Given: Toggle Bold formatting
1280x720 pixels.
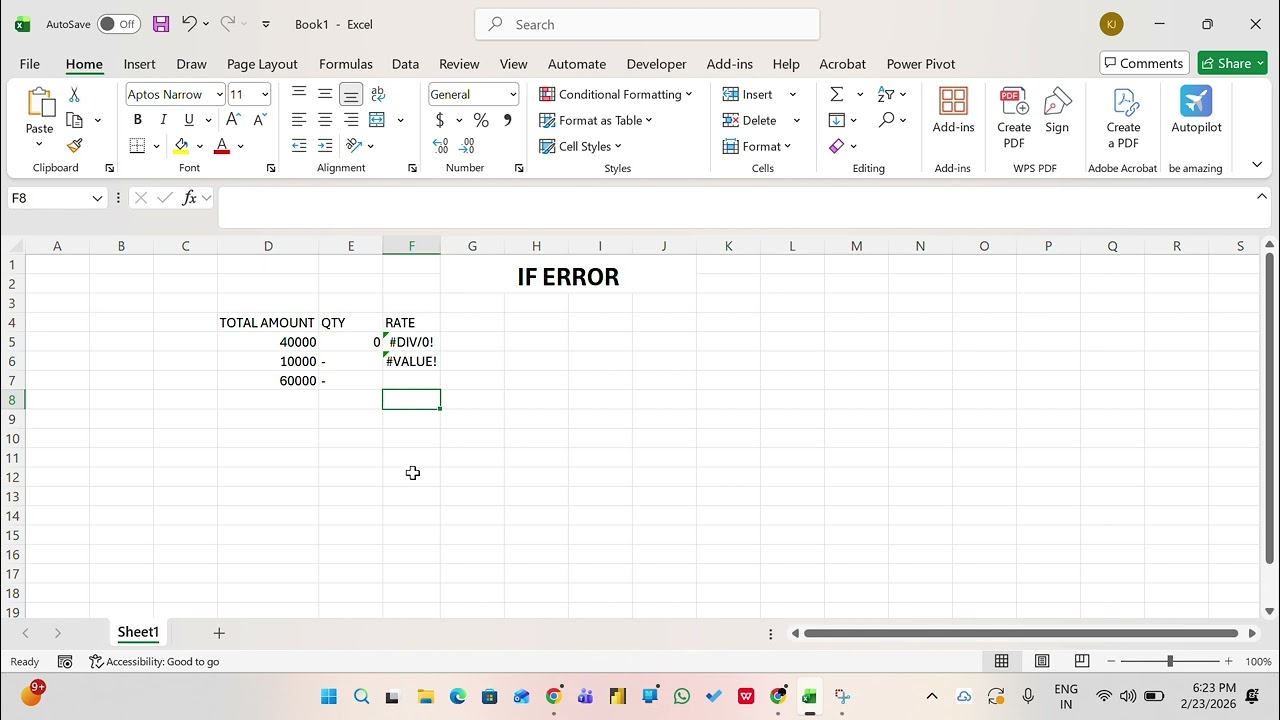Looking at the screenshot, I should pyautogui.click(x=137, y=120).
